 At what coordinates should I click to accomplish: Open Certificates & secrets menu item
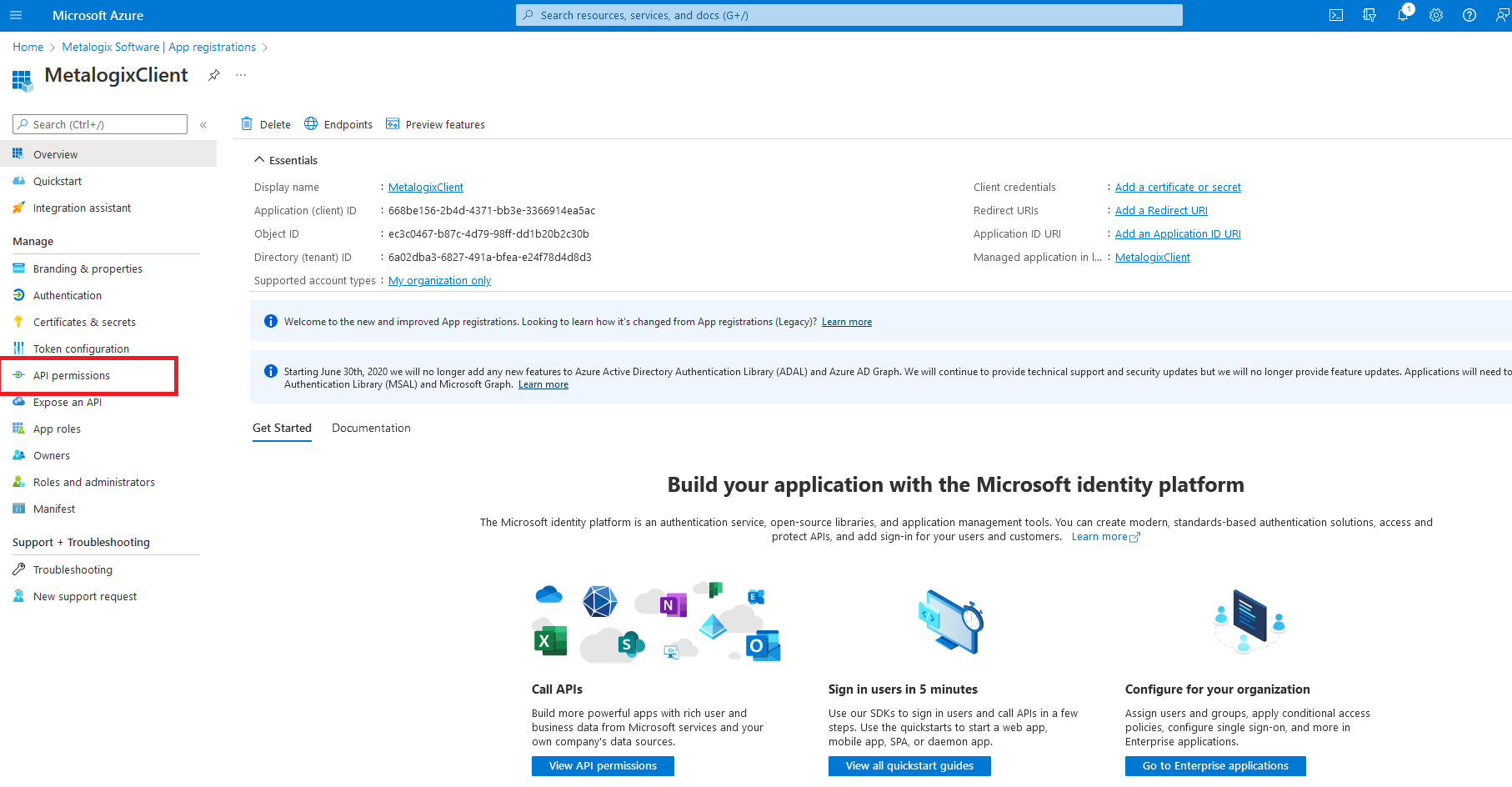84,323
